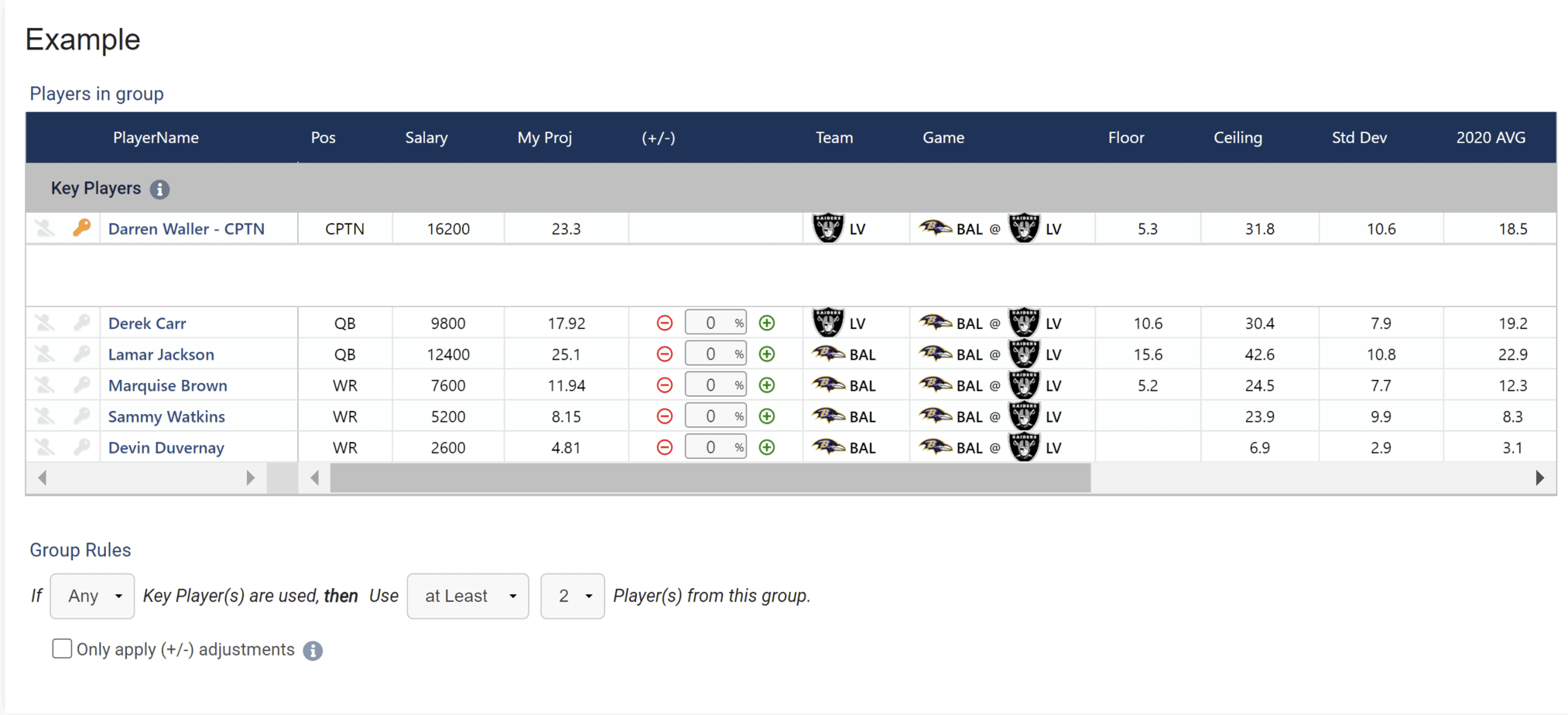The image size is (1568, 715).
Task: Click the gold key icon next to Darren Waller
Action: [83, 228]
